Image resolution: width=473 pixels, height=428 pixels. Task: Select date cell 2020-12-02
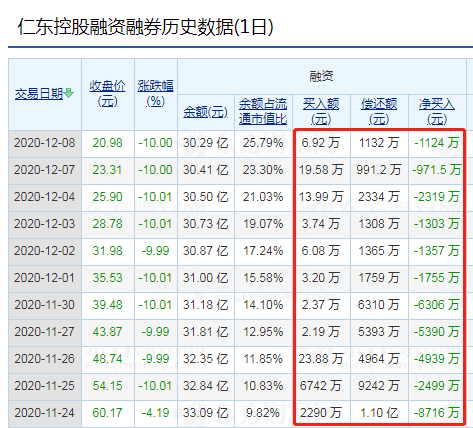point(45,251)
